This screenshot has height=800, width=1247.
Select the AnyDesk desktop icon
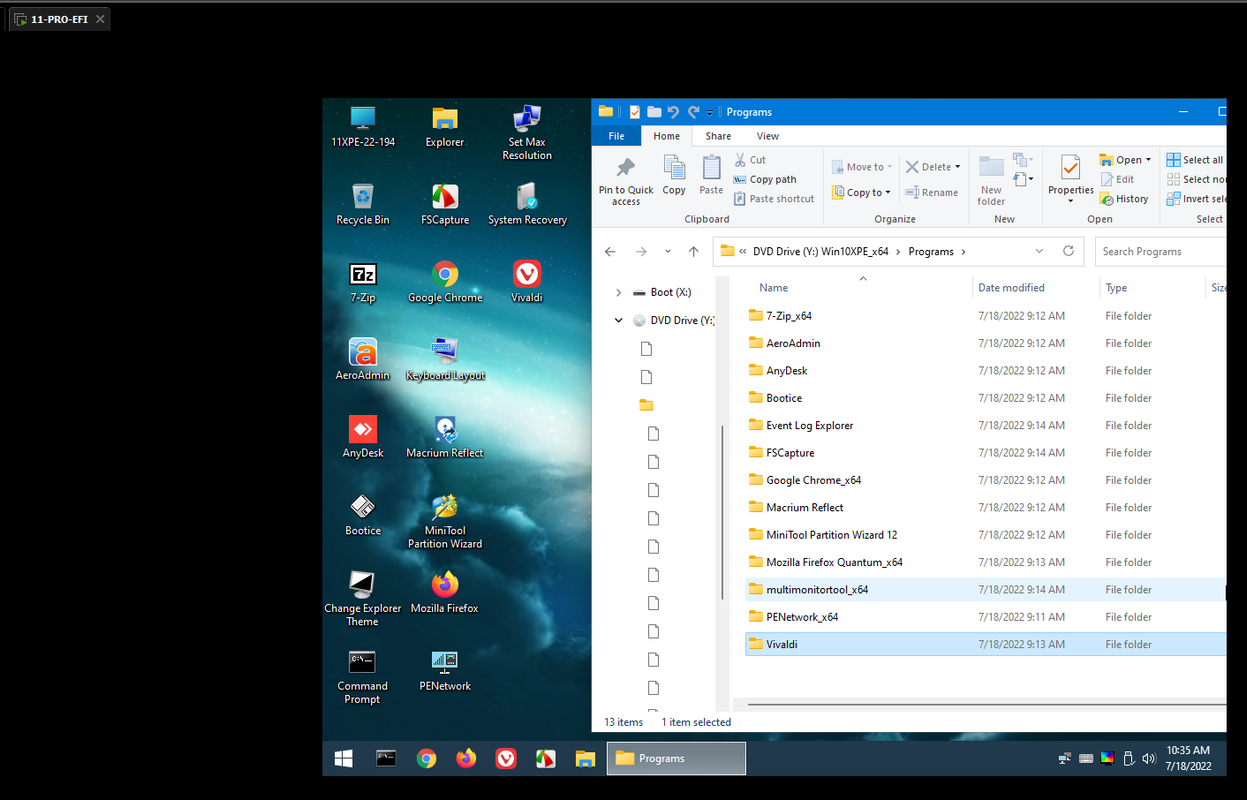(x=362, y=437)
